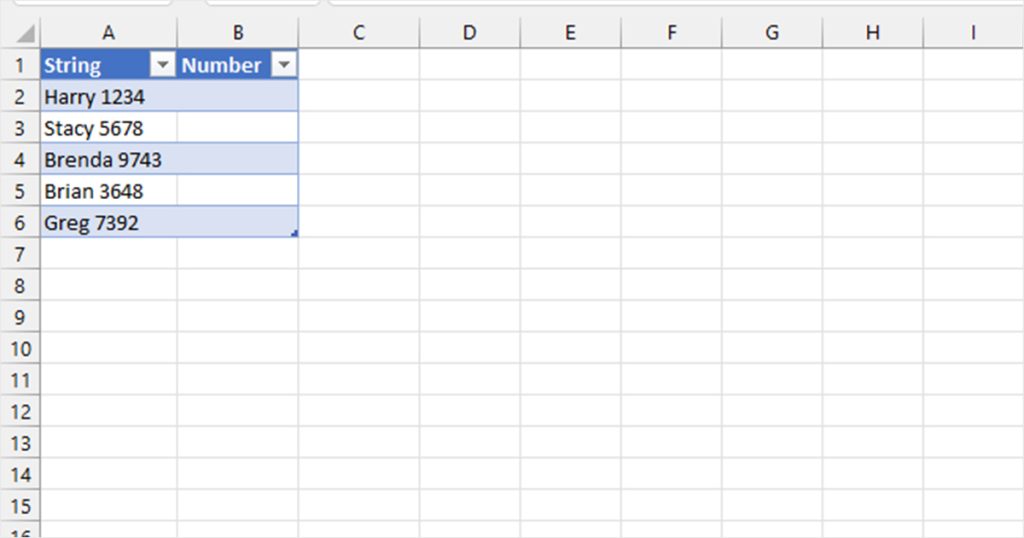Viewport: 1024px width, 538px height.
Task: Select cell containing Brian 3648
Action: tap(108, 191)
